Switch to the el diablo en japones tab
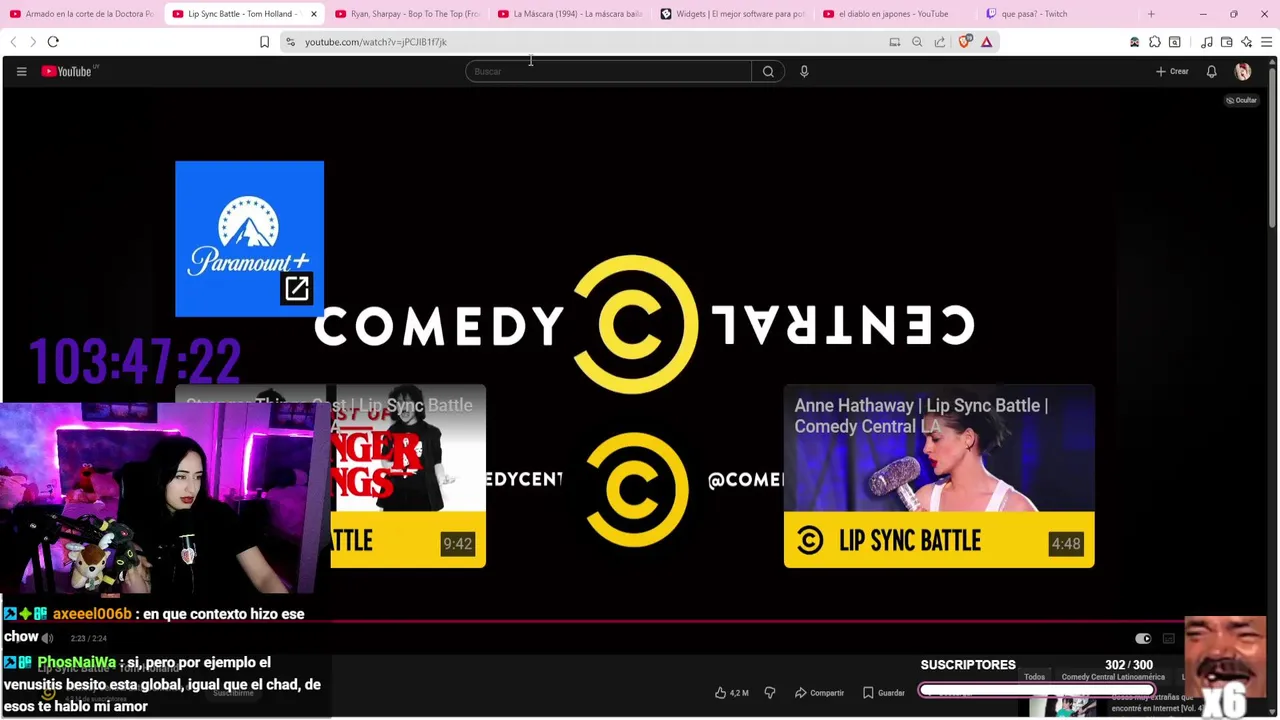 coord(895,14)
